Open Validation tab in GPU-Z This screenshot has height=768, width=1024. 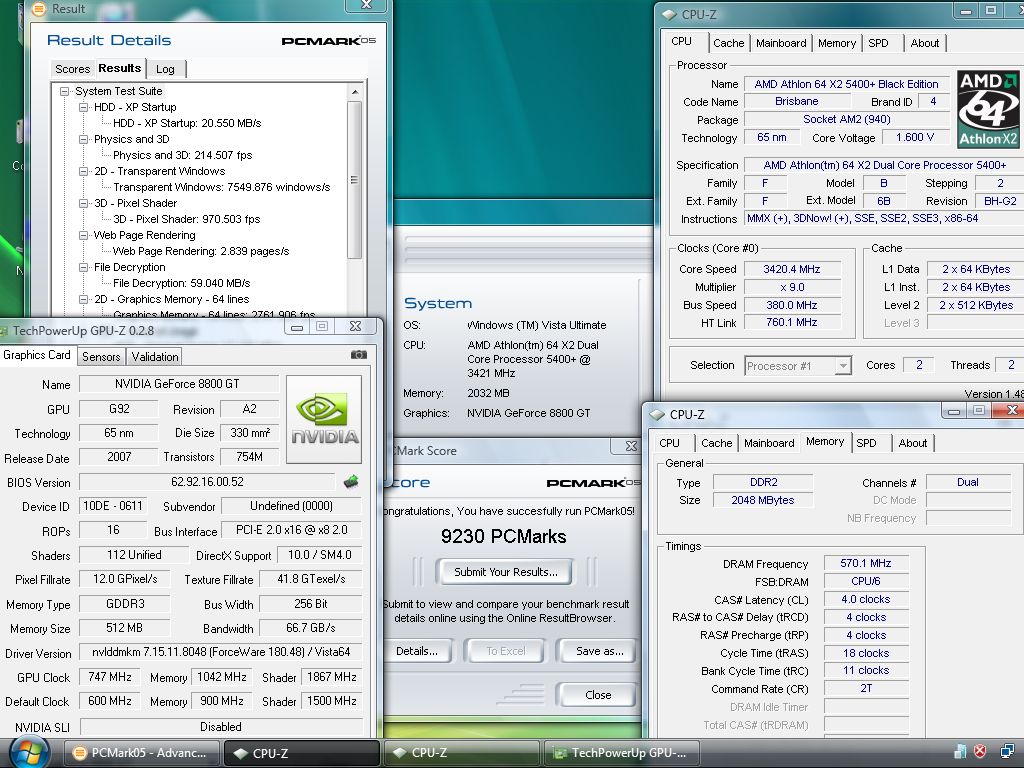click(x=155, y=357)
